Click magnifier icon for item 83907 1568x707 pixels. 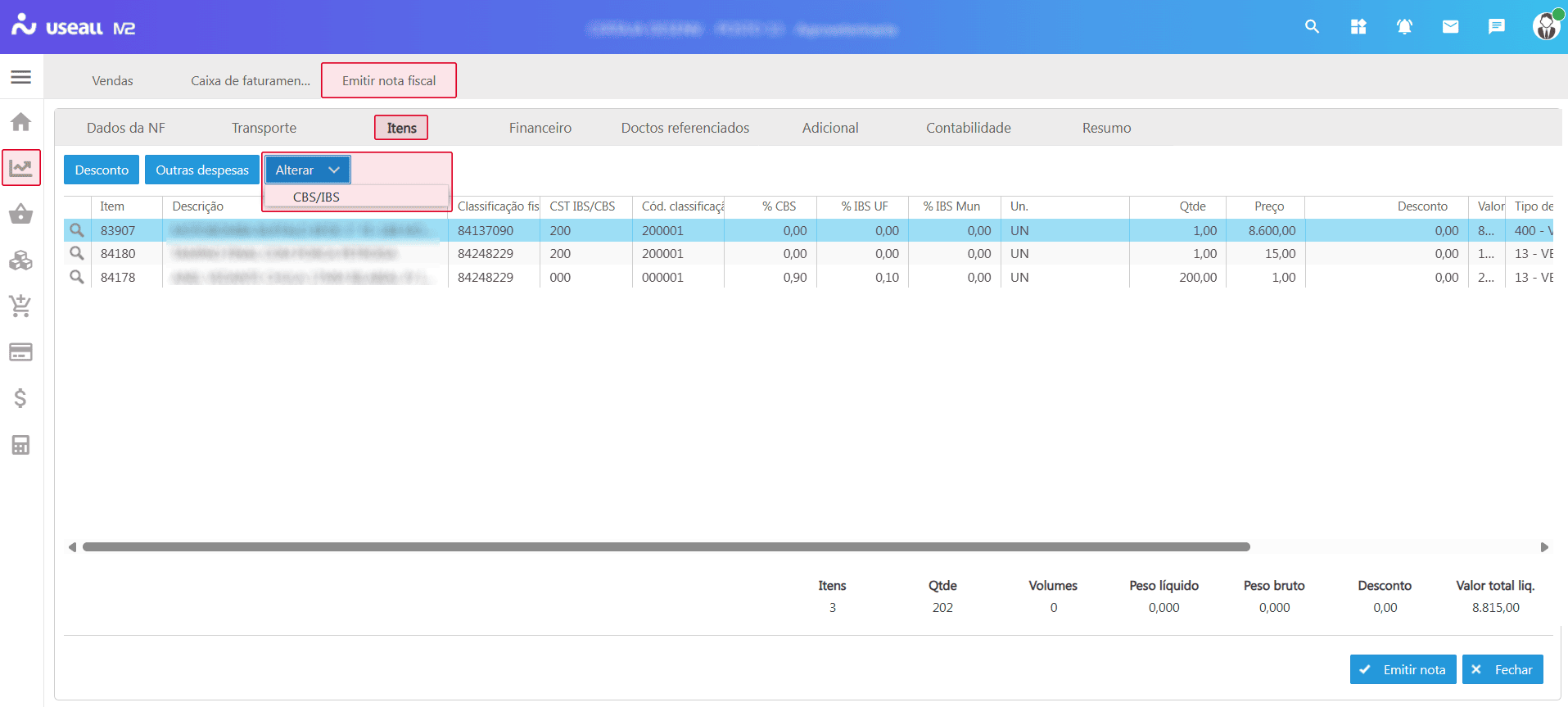click(77, 230)
